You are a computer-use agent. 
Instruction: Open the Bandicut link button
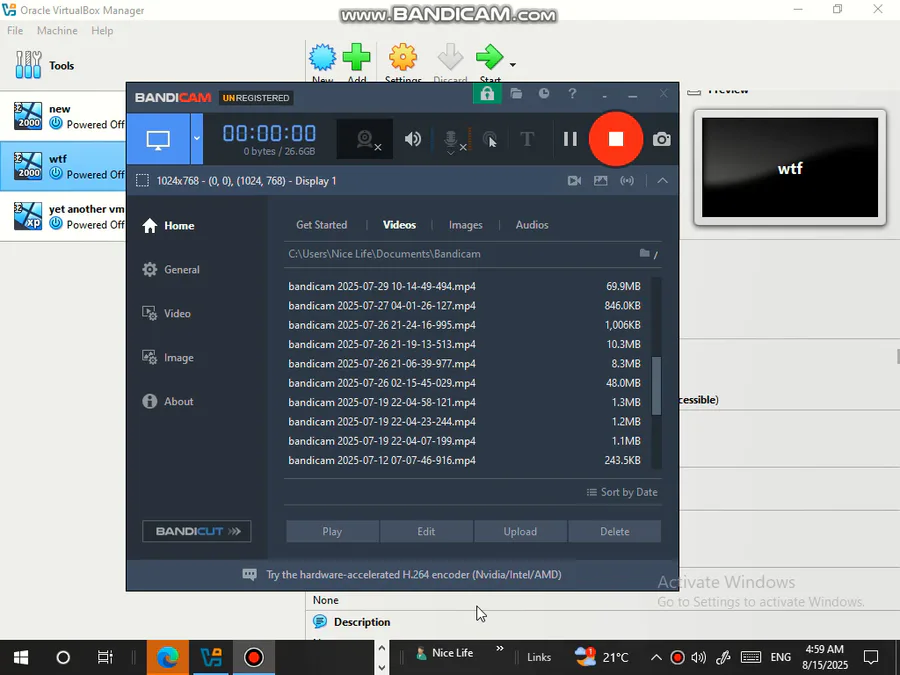pos(196,532)
